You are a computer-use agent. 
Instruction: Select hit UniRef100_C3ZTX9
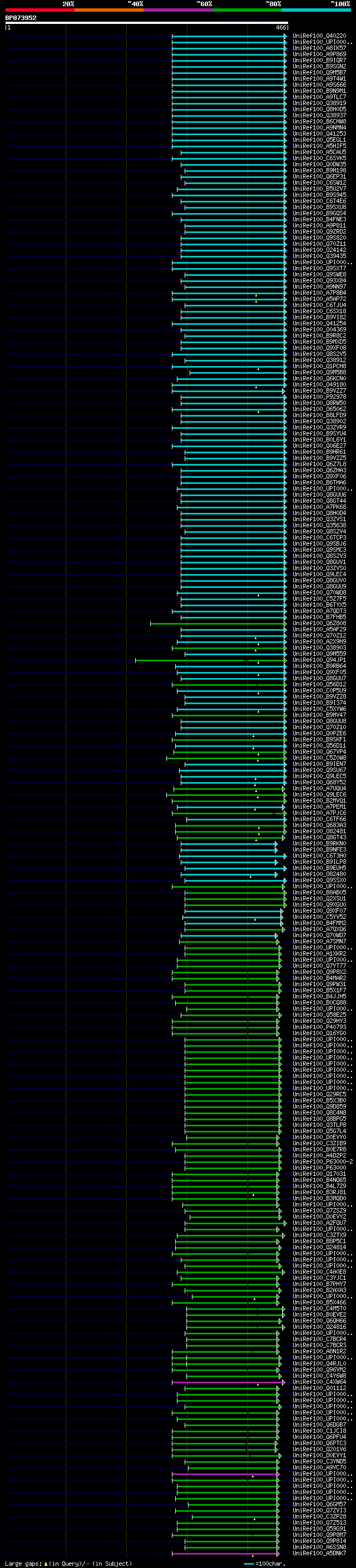click(319, 1235)
